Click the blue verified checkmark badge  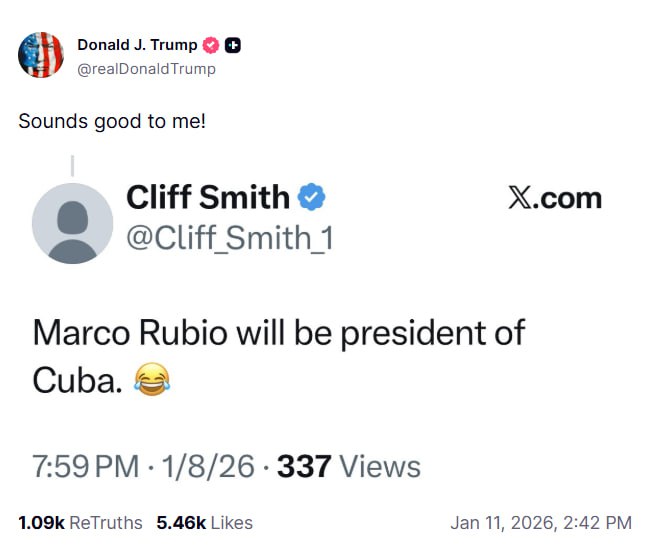tap(312, 198)
